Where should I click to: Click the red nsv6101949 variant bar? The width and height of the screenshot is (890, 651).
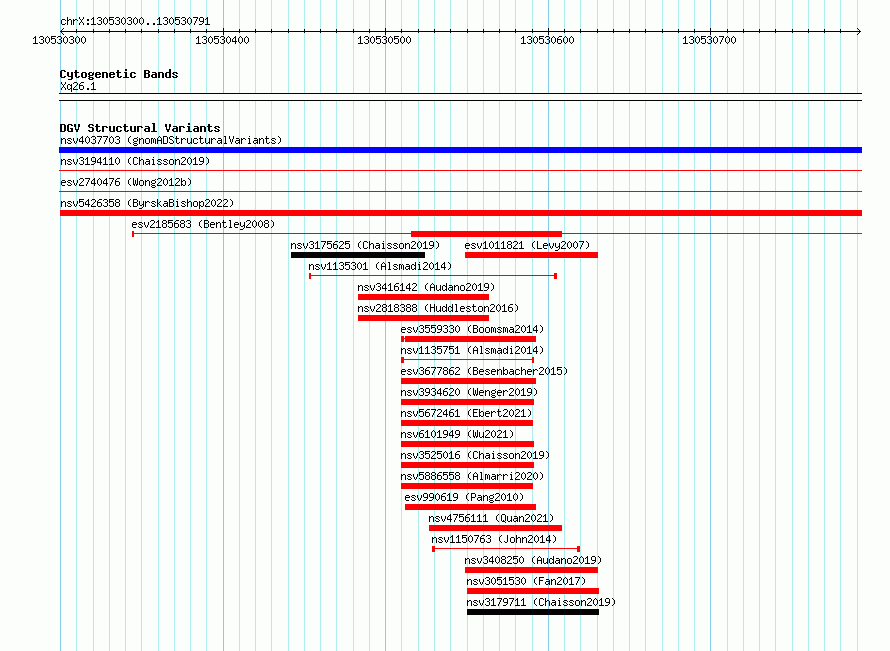(x=468, y=444)
